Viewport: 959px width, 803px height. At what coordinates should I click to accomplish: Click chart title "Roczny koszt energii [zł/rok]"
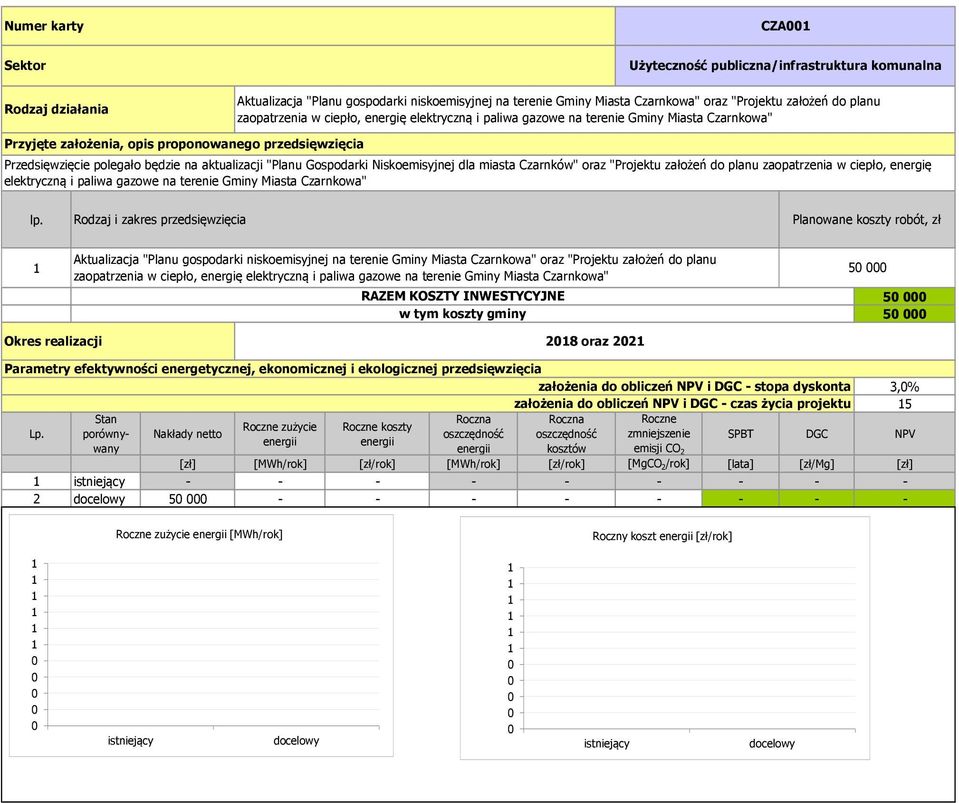tap(662, 536)
